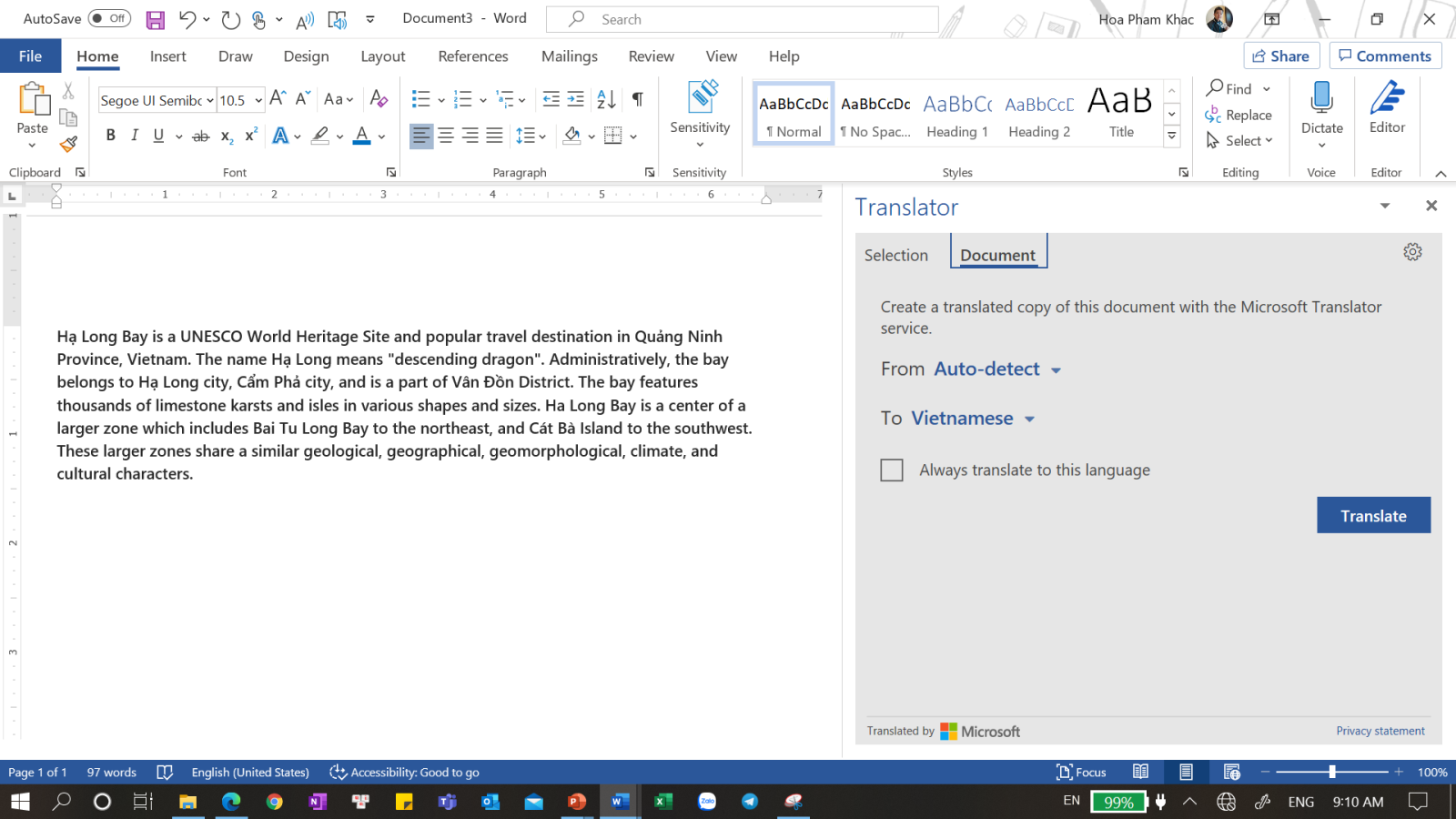Screen dimensions: 1456x819
Task: Click the Format Painter icon
Action: coord(68,144)
